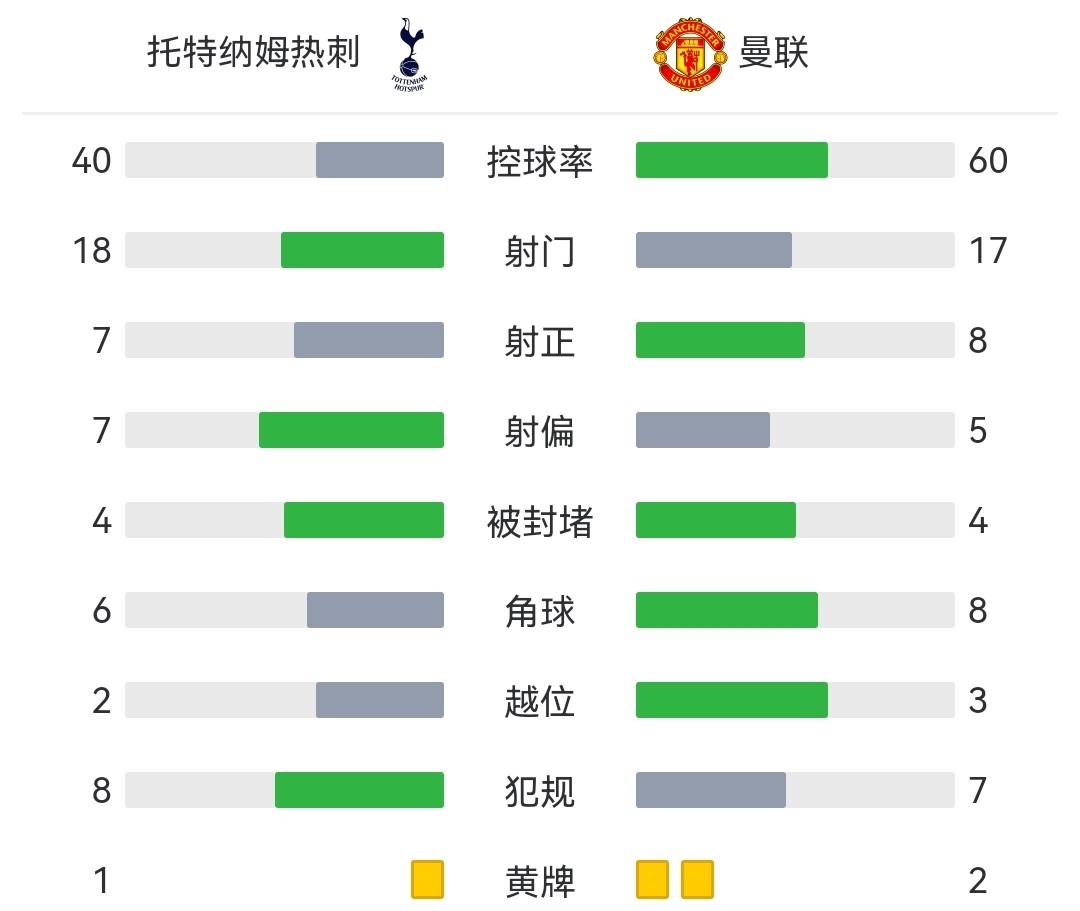Click the Manchester United club crest

click(x=690, y=53)
